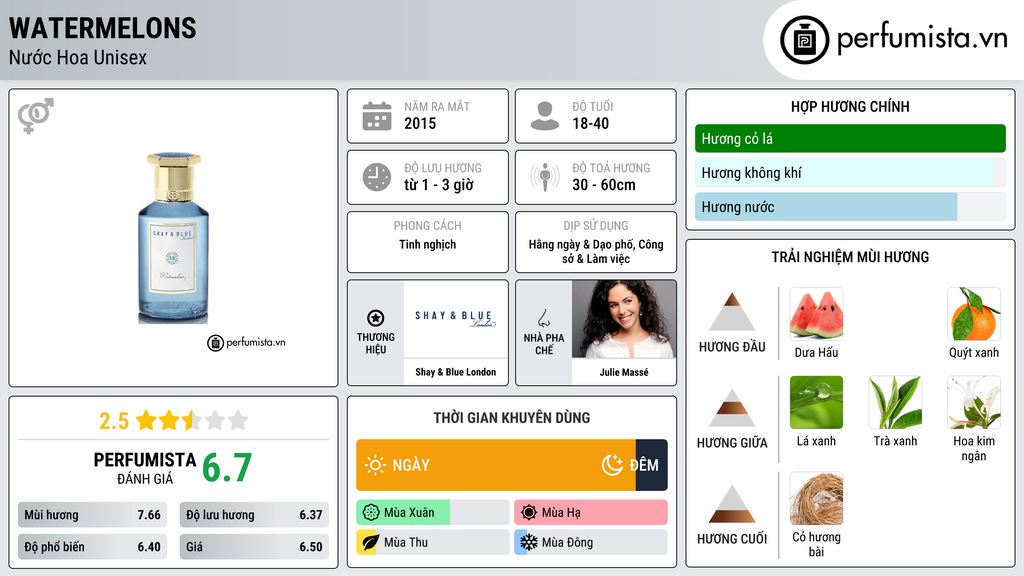This screenshot has width=1024, height=576.
Task: Click the Perfumista 6.7 overall score
Action: click(227, 468)
